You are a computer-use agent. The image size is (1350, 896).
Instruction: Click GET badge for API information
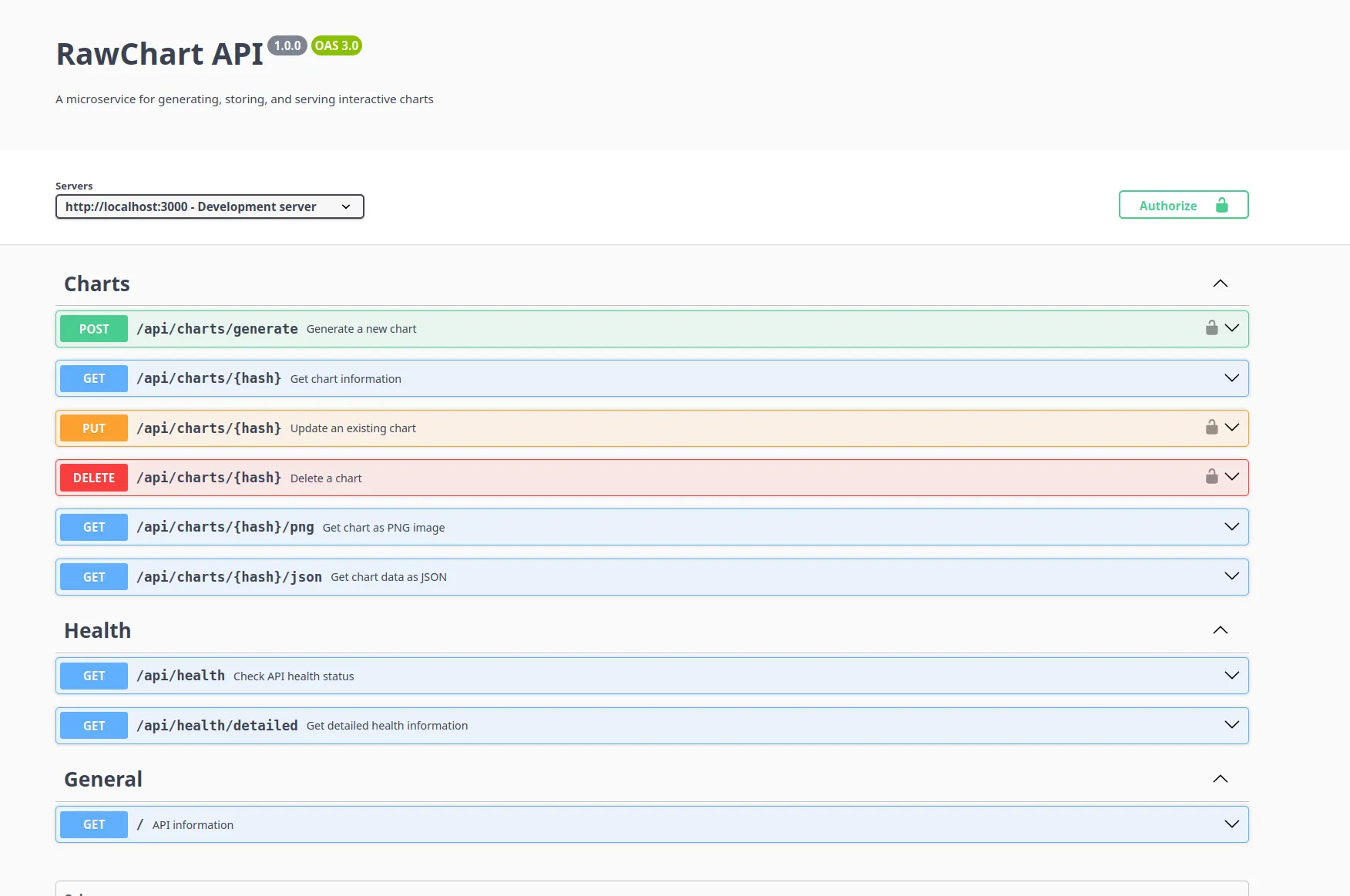tap(94, 824)
